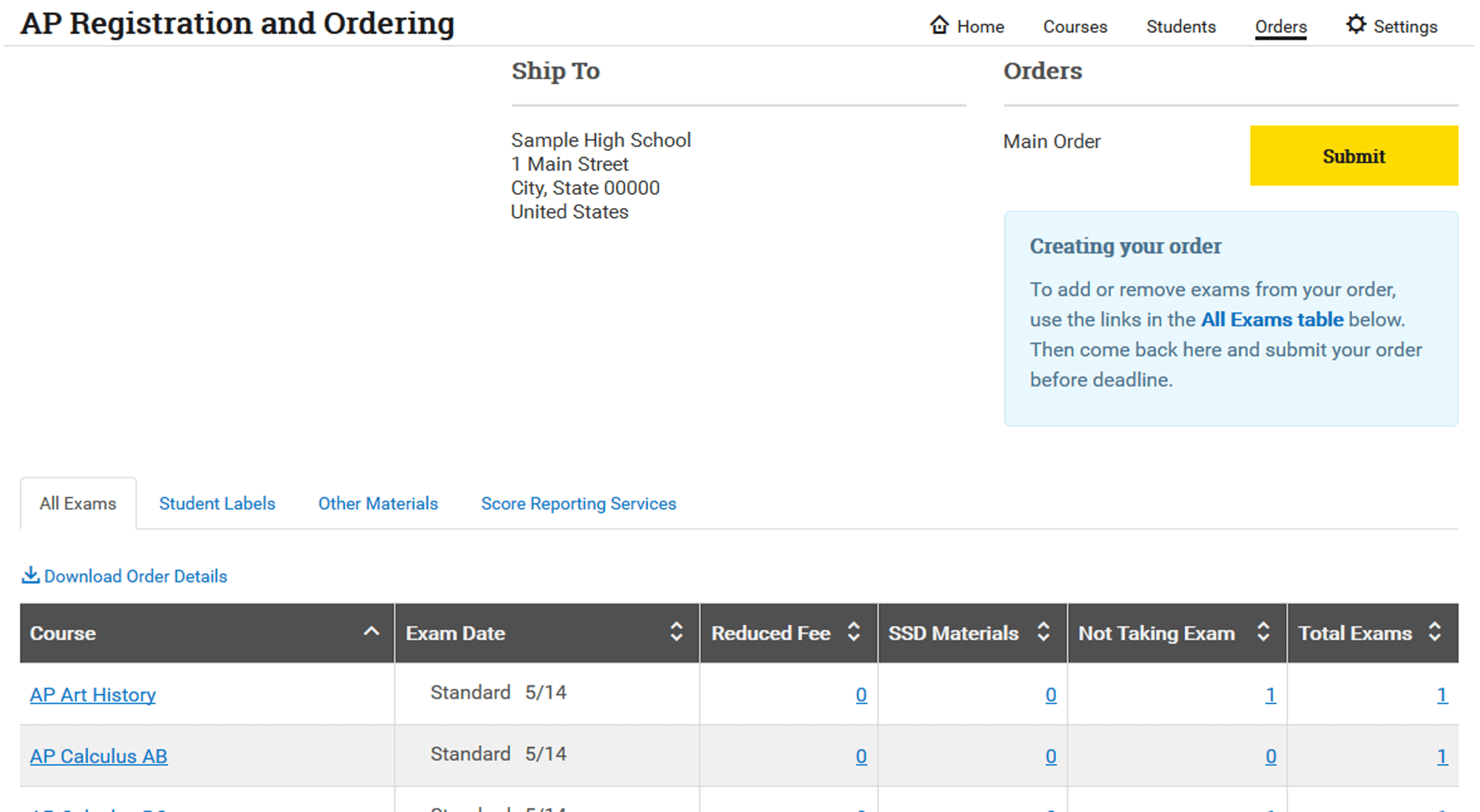Image resolution: width=1480 pixels, height=812 pixels.
Task: Click the Total Exams sort icon
Action: [x=1435, y=632]
